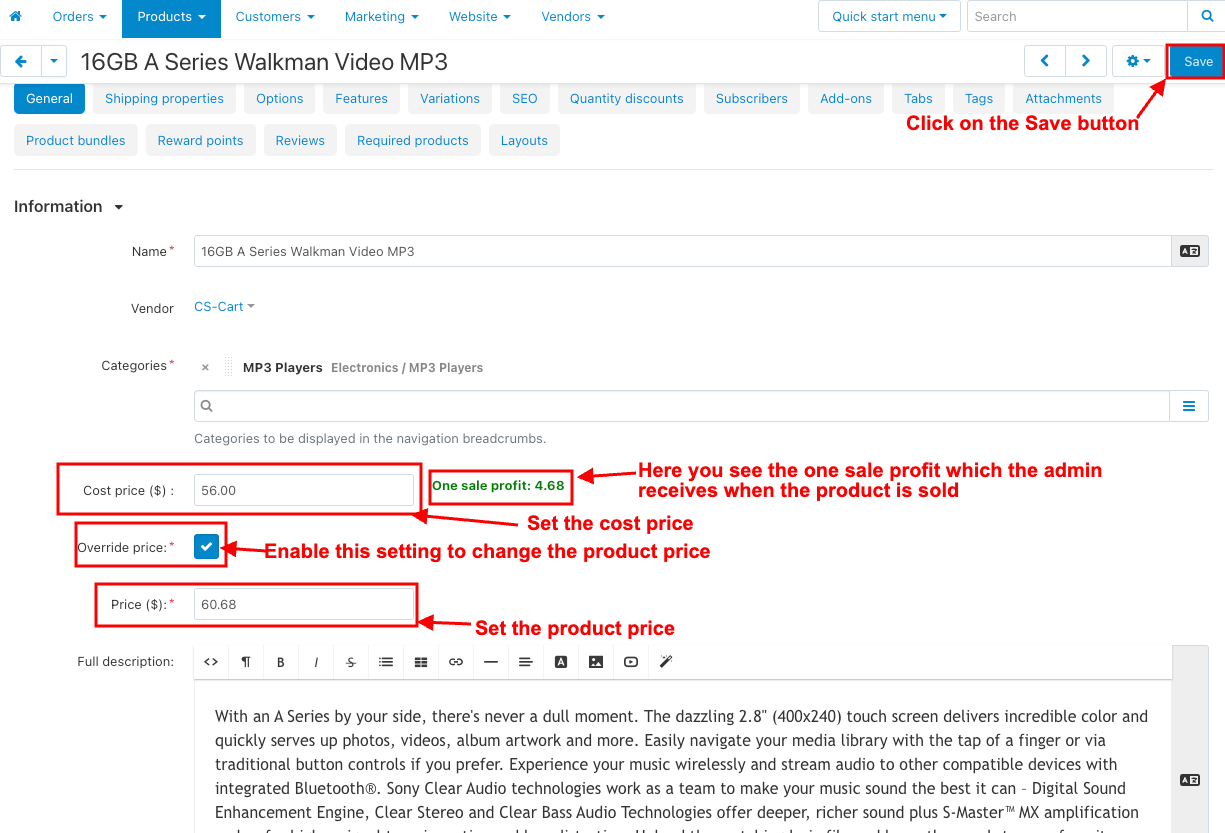Image resolution: width=1225 pixels, height=833 pixels.
Task: Open the Products dropdown menu
Action: 171,16
